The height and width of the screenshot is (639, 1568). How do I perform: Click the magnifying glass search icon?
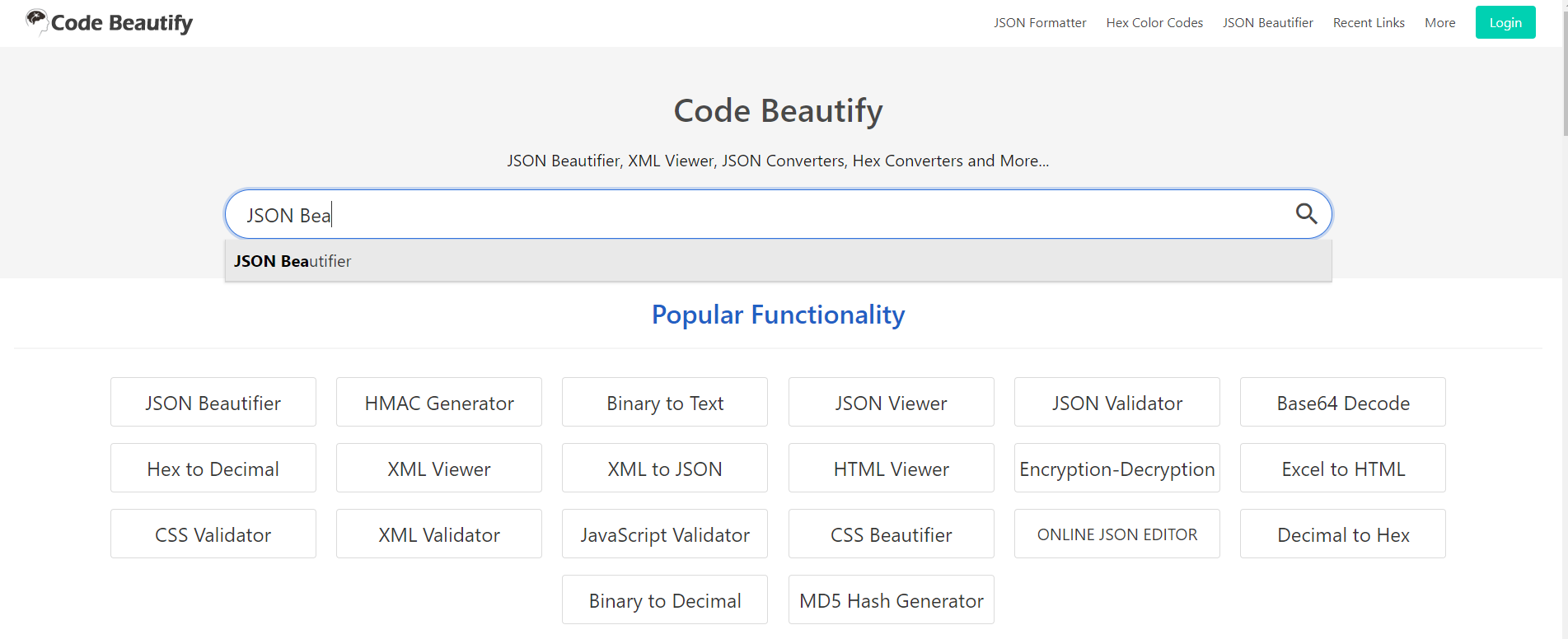coord(1306,214)
